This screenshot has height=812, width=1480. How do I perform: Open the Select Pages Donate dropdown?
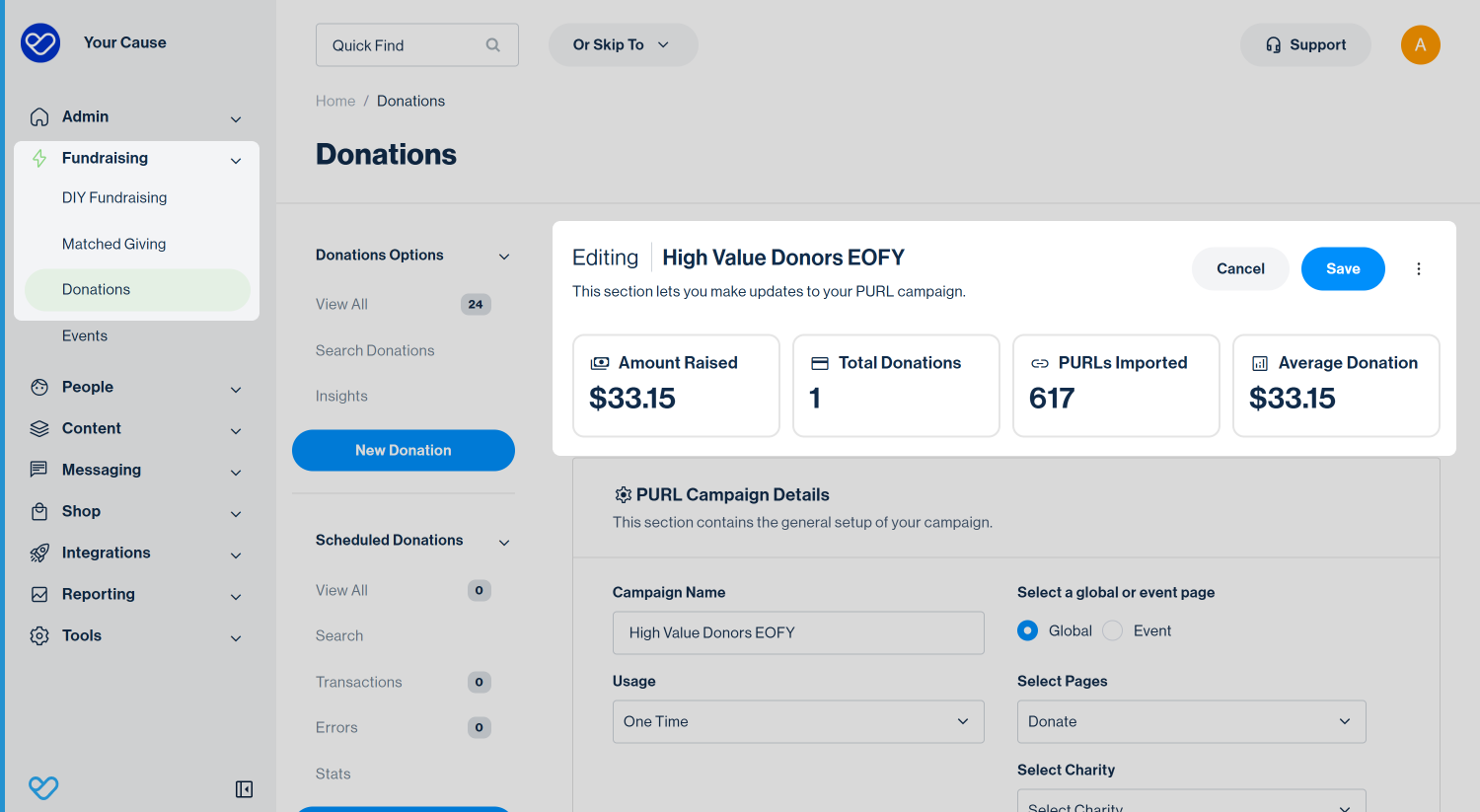coord(1192,721)
